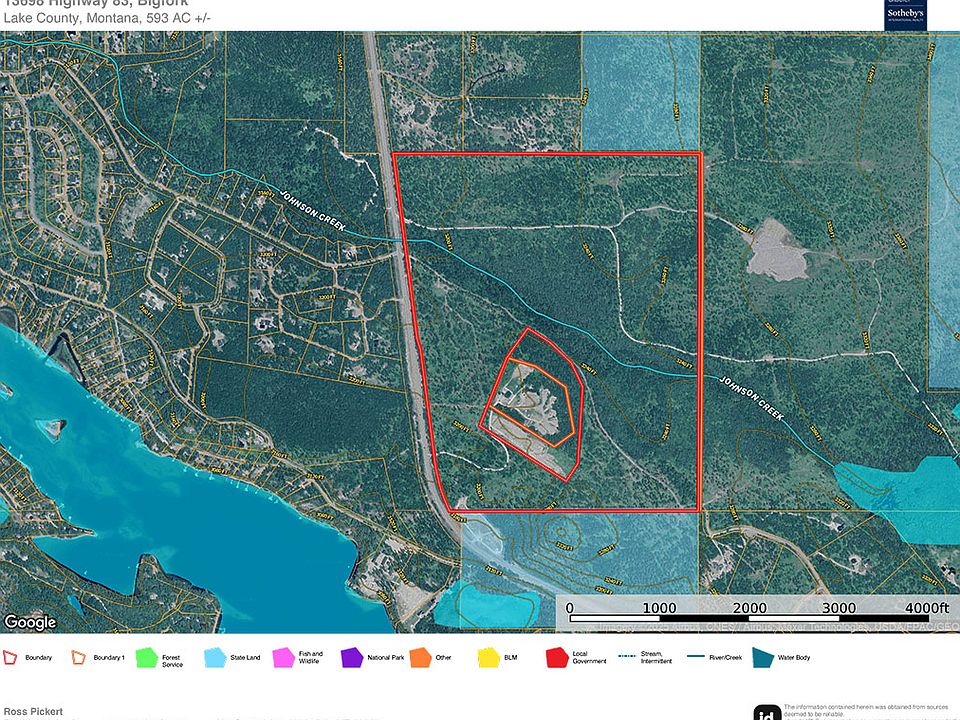Click the orange Other legend icon
Screen dimensions: 960x720
pyautogui.click(x=420, y=657)
